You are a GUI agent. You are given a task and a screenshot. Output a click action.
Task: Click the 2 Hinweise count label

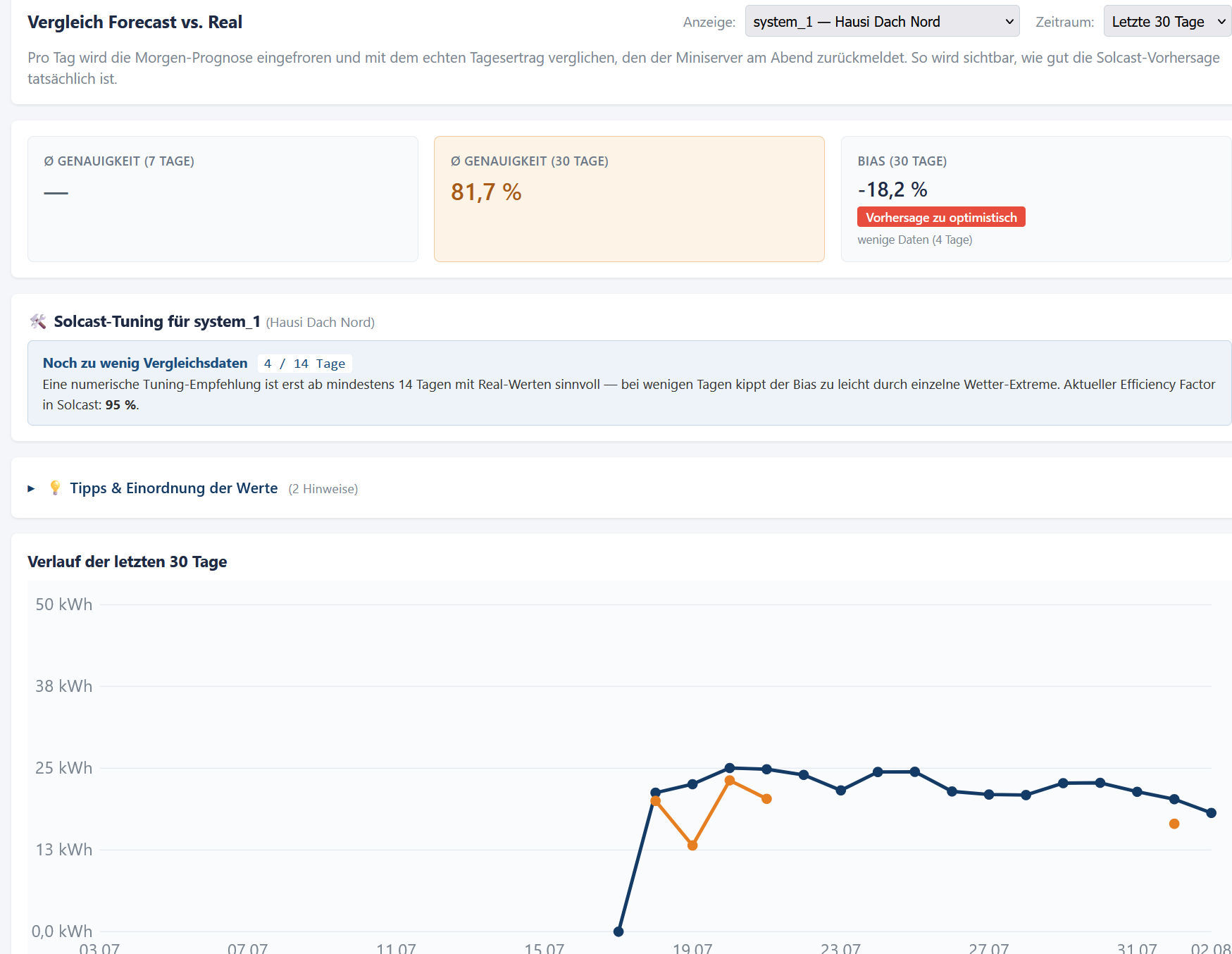point(323,489)
